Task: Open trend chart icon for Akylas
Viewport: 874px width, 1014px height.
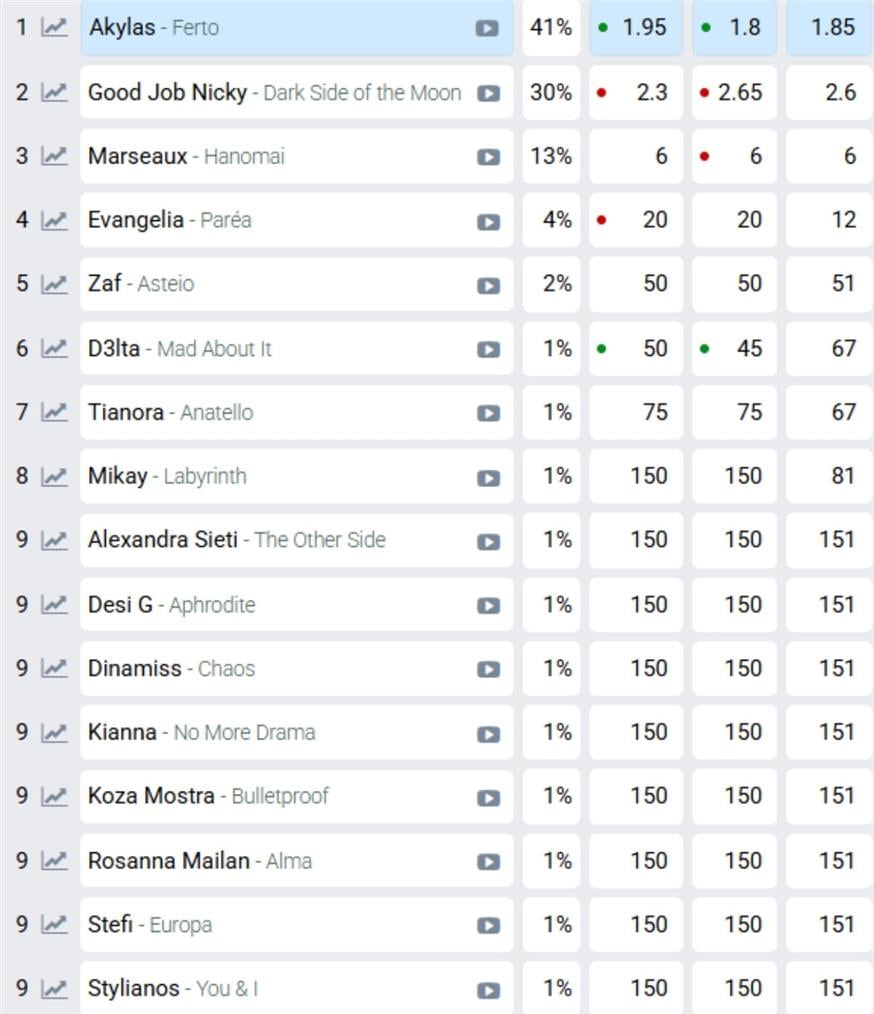Action: [54, 28]
